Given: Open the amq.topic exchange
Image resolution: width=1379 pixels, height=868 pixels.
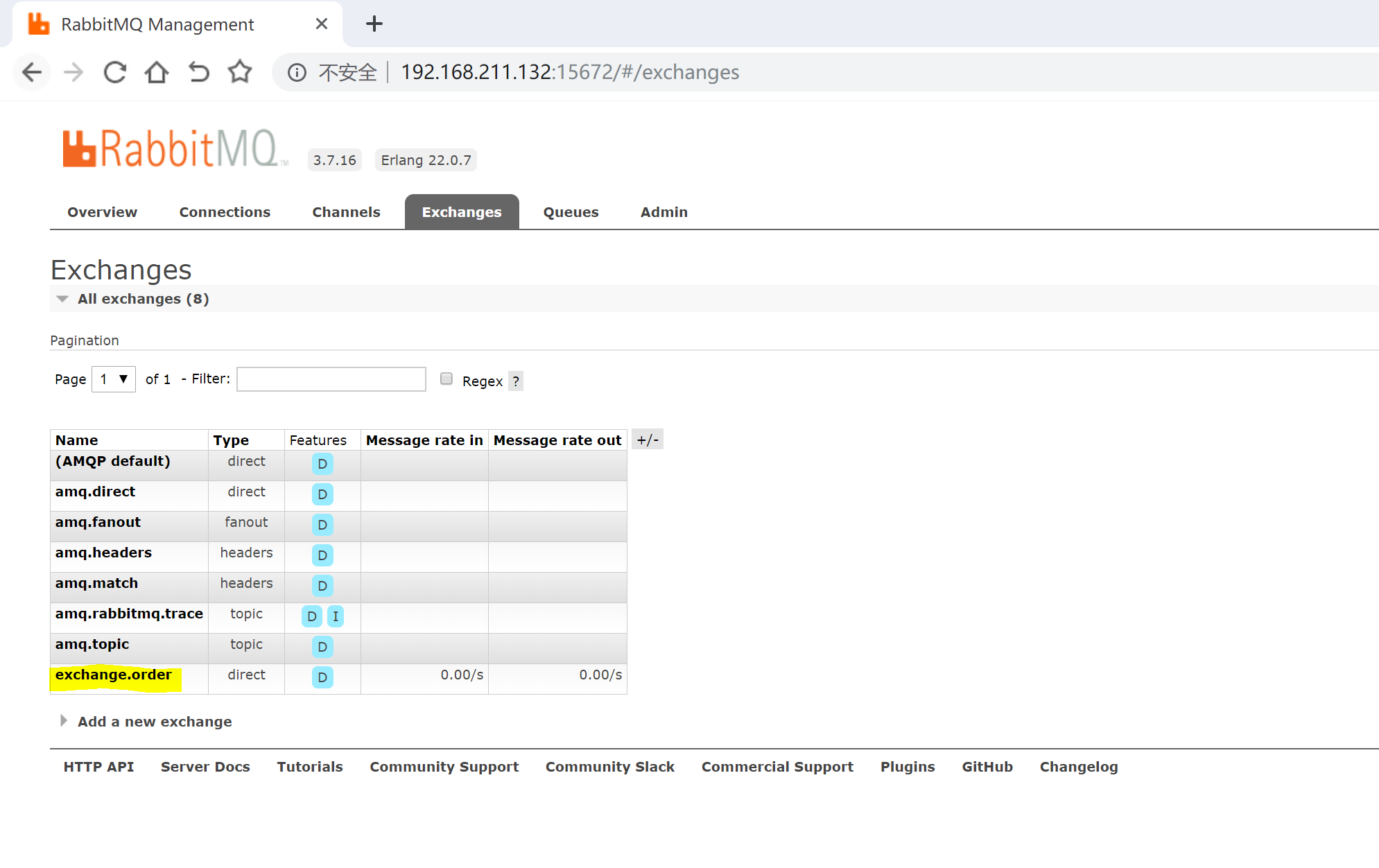Looking at the screenshot, I should pyautogui.click(x=92, y=644).
